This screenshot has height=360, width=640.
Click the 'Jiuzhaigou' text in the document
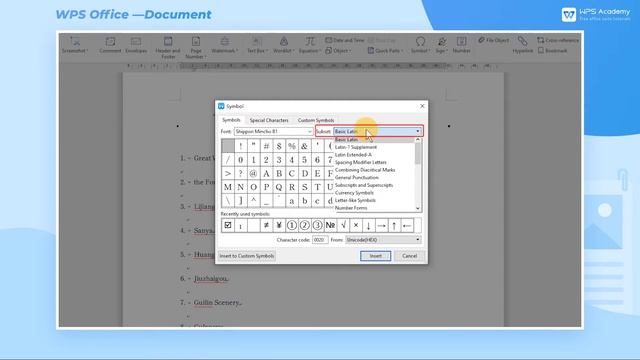(210, 278)
